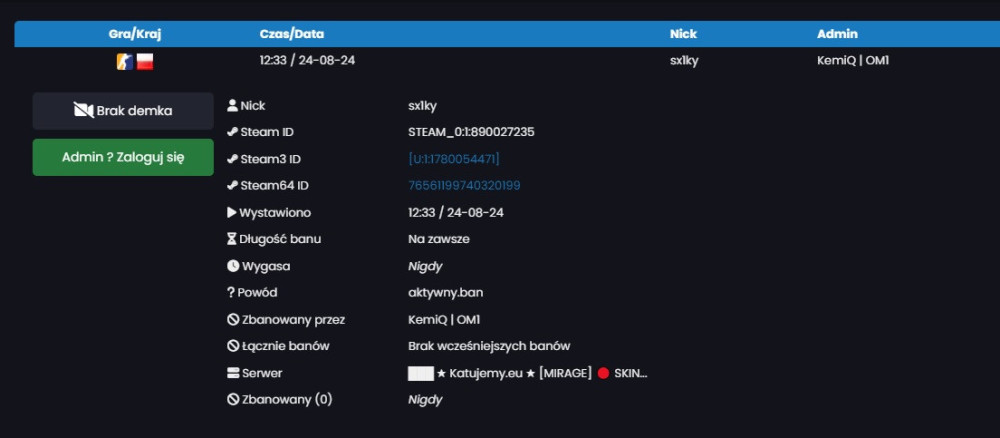The width and height of the screenshot is (1000, 438).
Task: Click the red dot in server name
Action: pos(603,373)
